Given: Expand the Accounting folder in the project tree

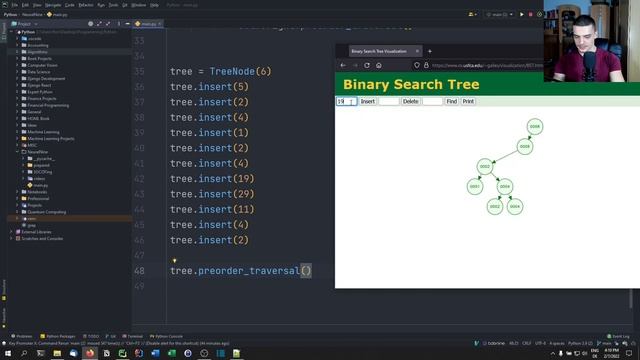Looking at the screenshot, I should click(17, 45).
